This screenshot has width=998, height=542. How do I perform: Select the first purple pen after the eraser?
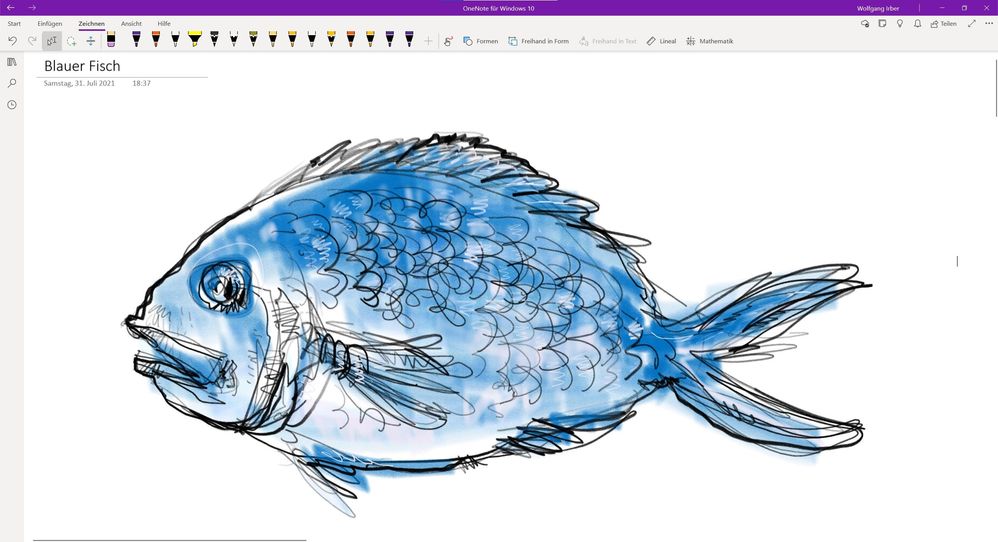click(x=136, y=39)
